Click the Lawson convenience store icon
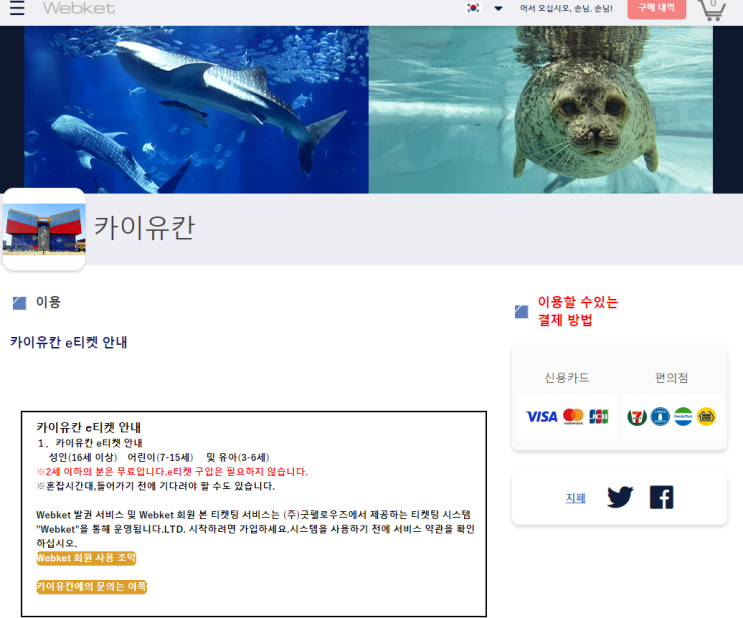743x618 pixels. [x=660, y=417]
